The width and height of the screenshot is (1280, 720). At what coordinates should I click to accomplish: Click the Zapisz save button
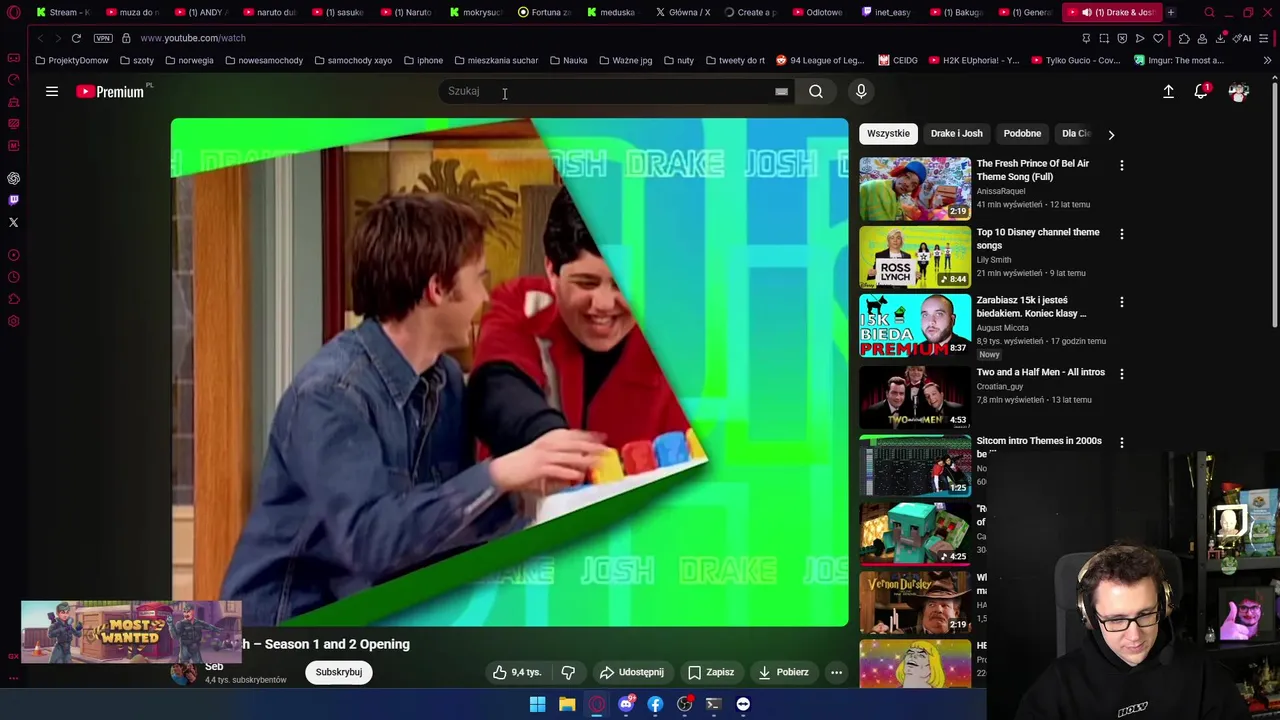point(711,672)
